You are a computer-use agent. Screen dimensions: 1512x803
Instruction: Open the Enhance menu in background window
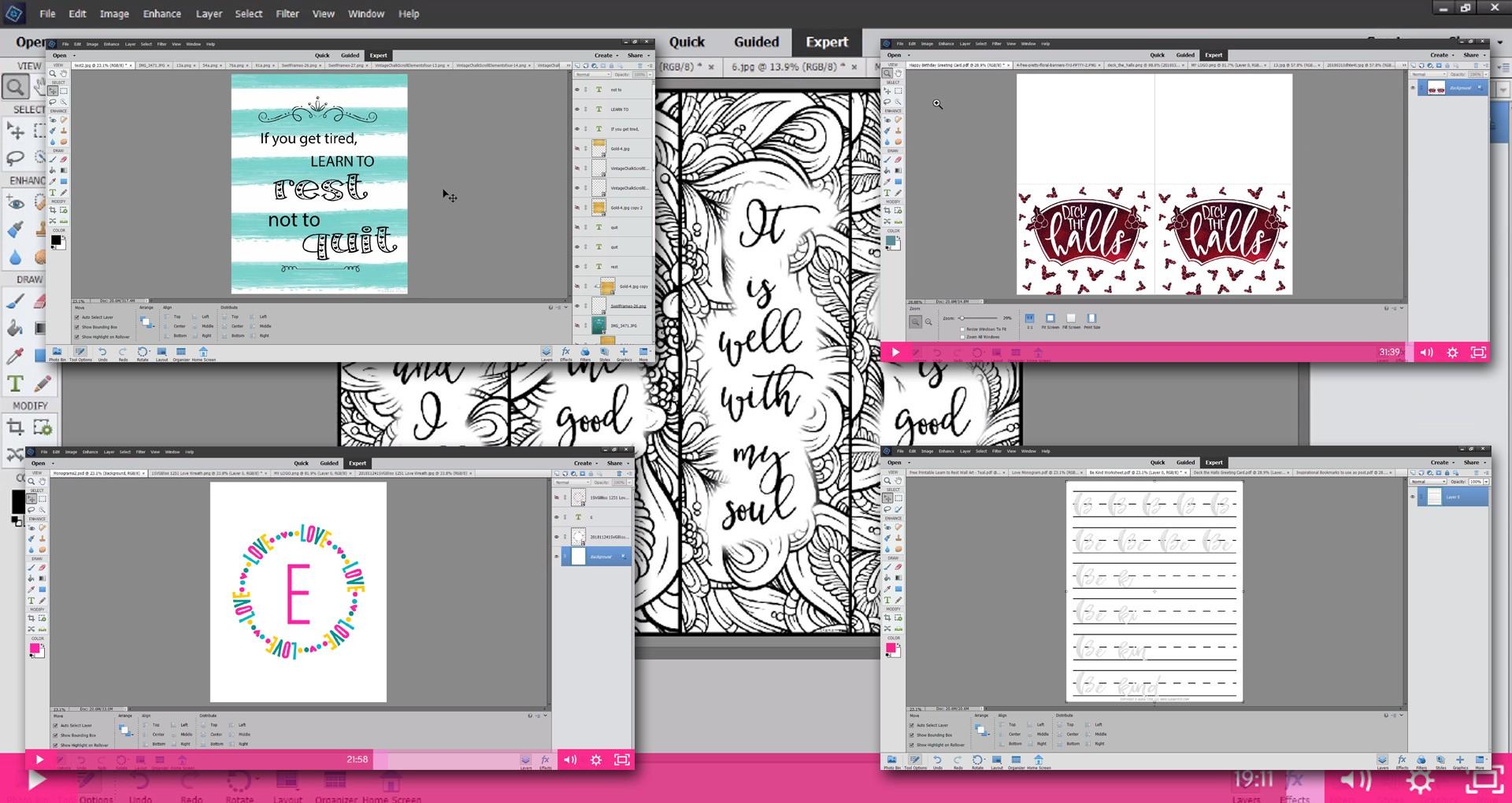[162, 13]
